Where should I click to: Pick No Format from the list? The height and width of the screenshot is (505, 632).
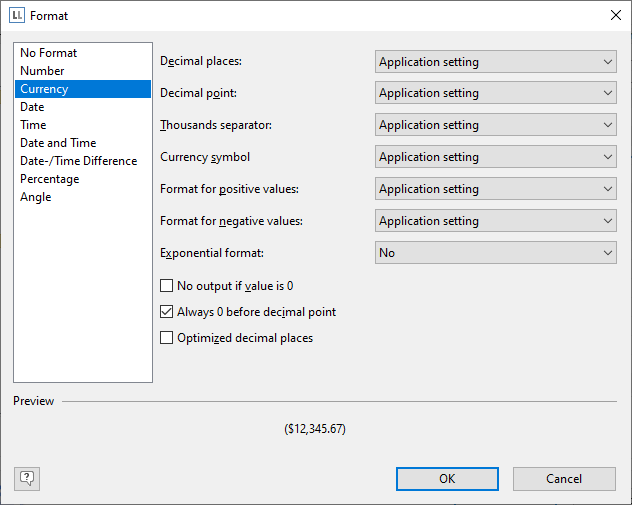coord(48,53)
